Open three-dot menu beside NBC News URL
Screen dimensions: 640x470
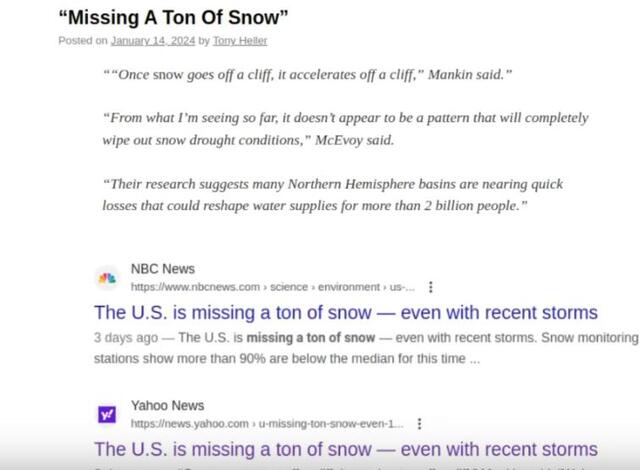pos(431,287)
